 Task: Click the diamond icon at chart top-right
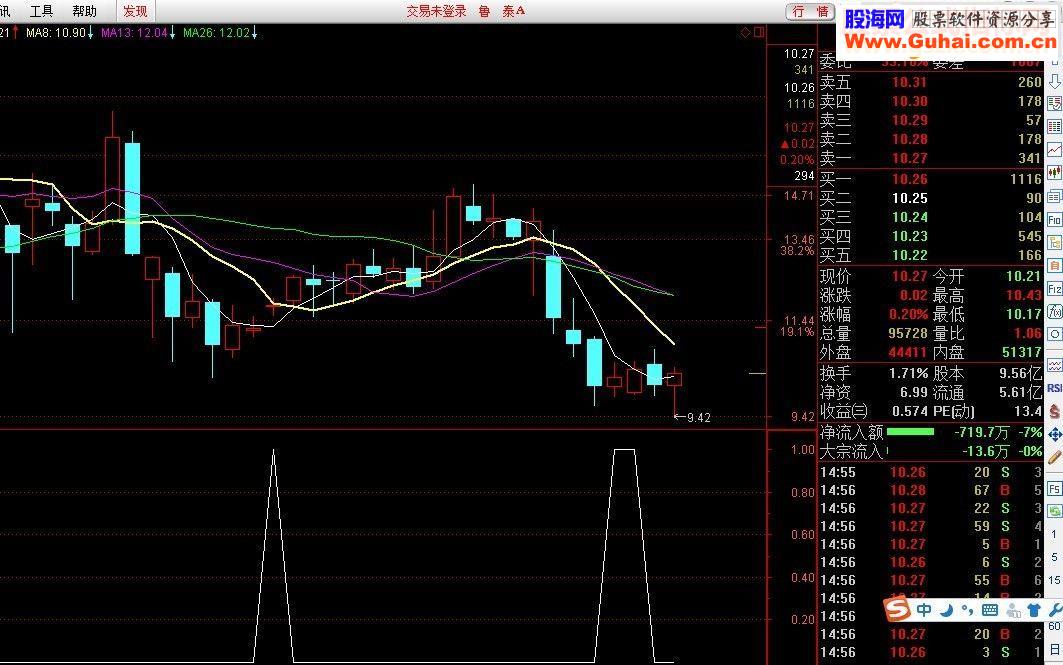(x=745, y=32)
